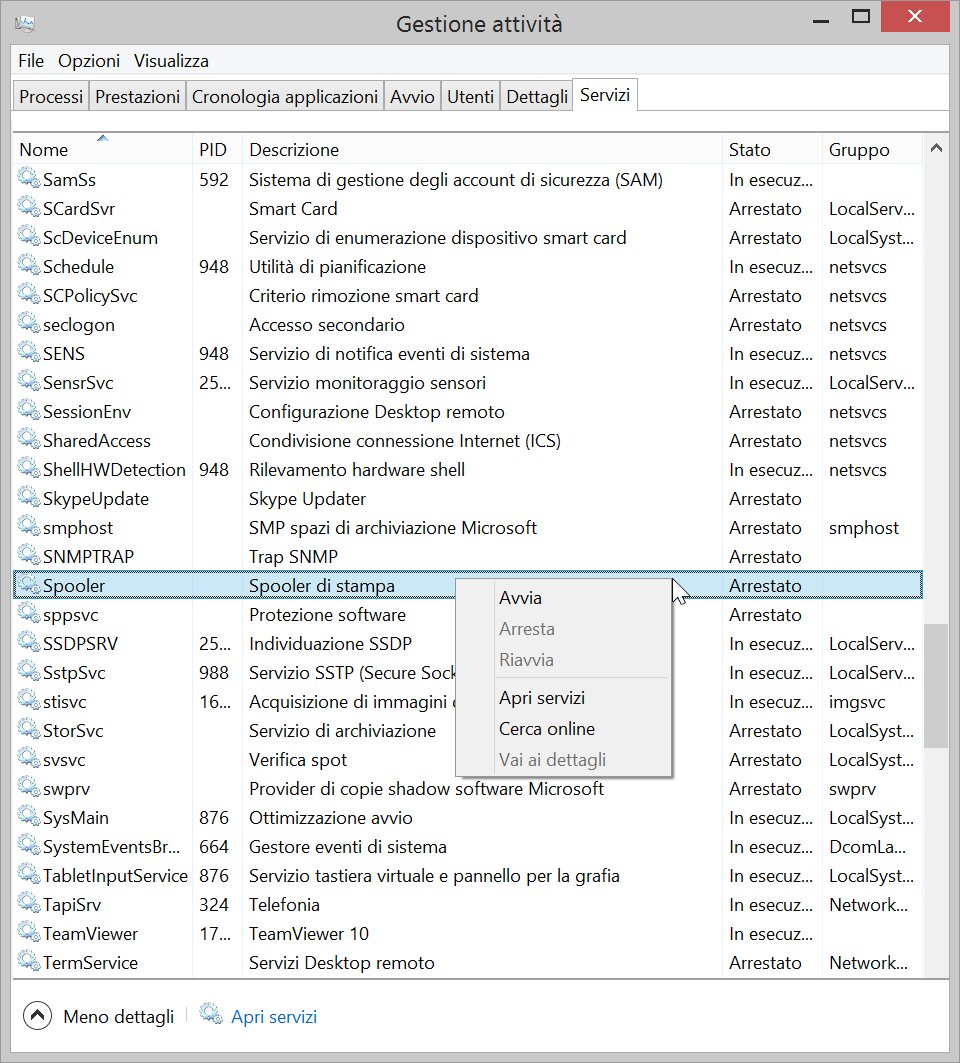Click the description 'Utilità di pianificazione'
Image resolution: width=960 pixels, height=1063 pixels.
(x=337, y=266)
